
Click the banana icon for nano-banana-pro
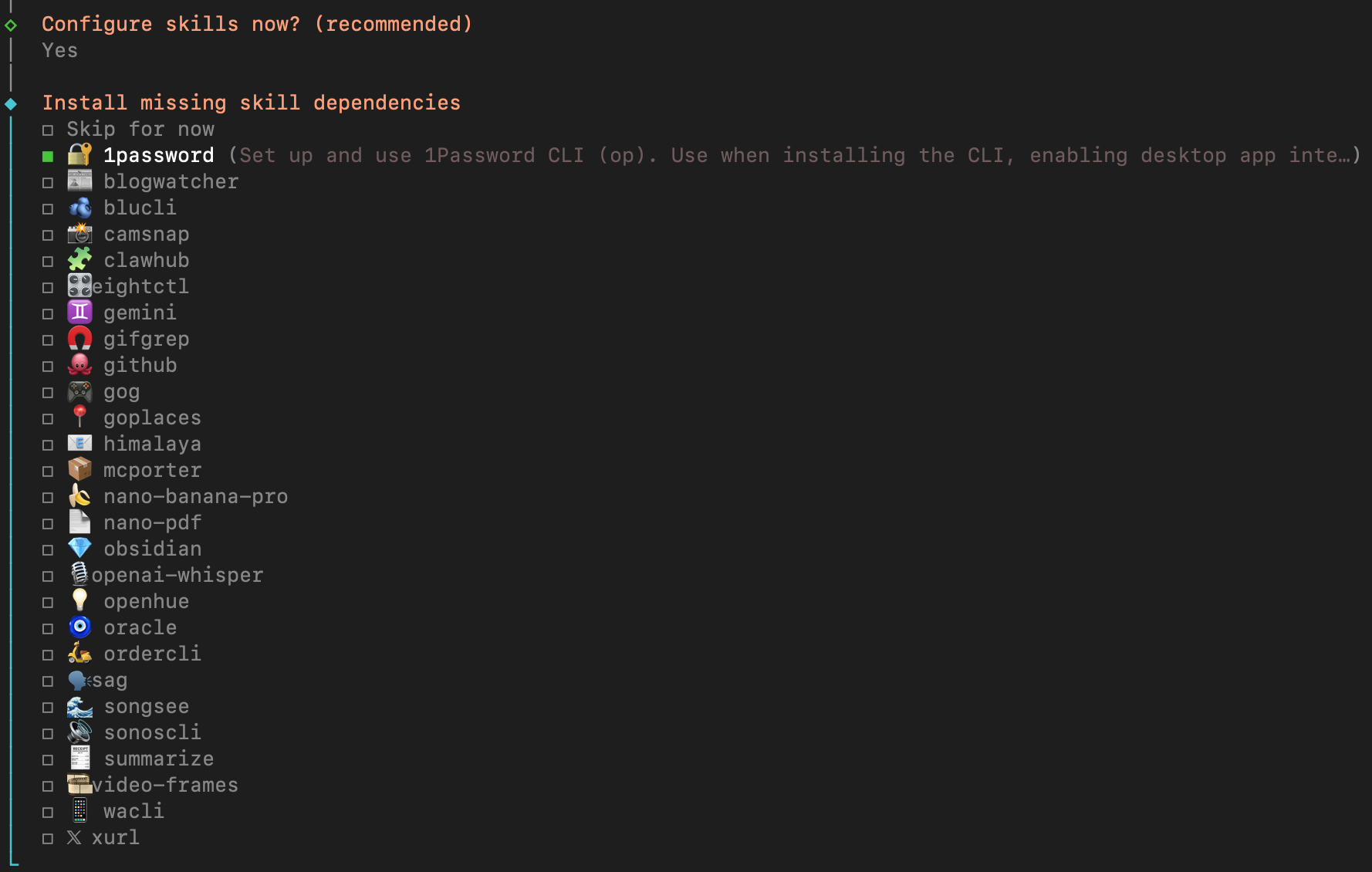coord(79,496)
